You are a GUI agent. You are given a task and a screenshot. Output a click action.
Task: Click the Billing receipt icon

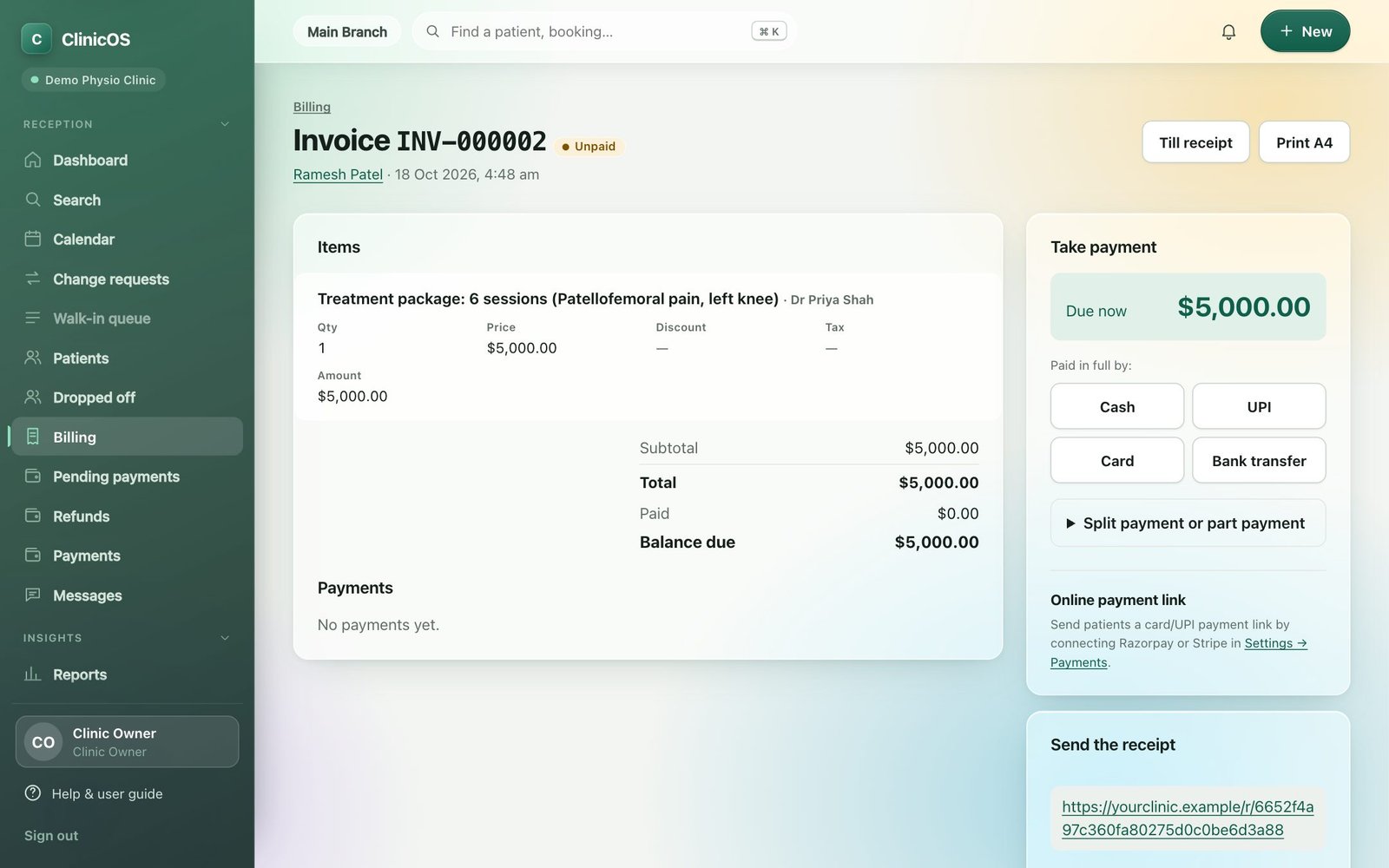[x=33, y=437]
